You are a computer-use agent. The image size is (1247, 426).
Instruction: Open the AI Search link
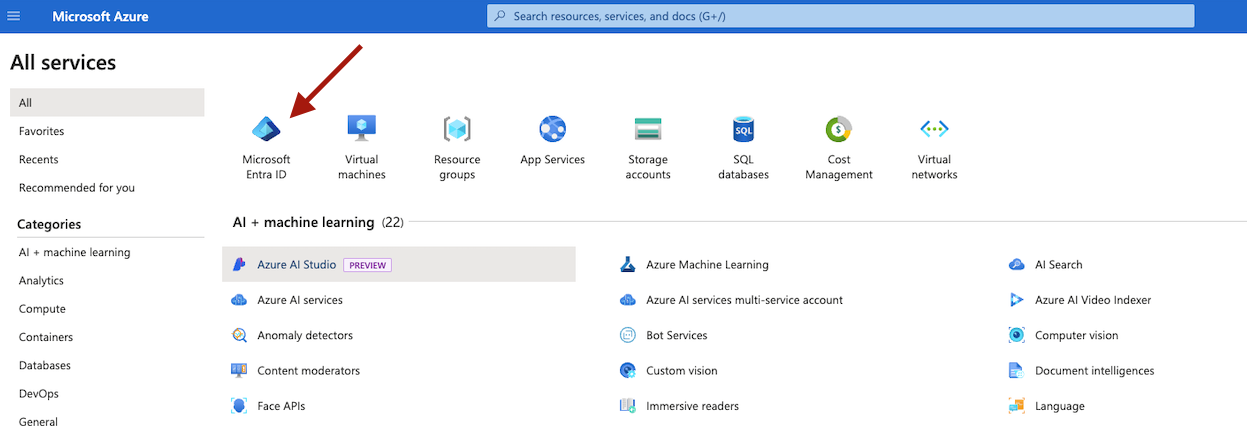(1058, 265)
